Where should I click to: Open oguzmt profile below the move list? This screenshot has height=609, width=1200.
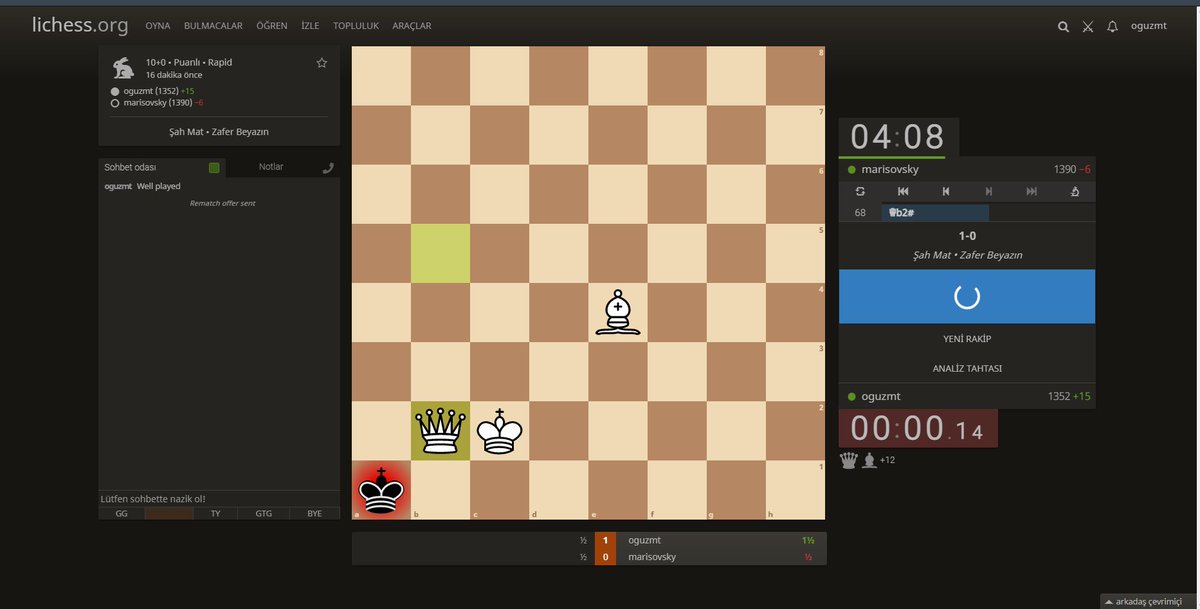(x=880, y=396)
